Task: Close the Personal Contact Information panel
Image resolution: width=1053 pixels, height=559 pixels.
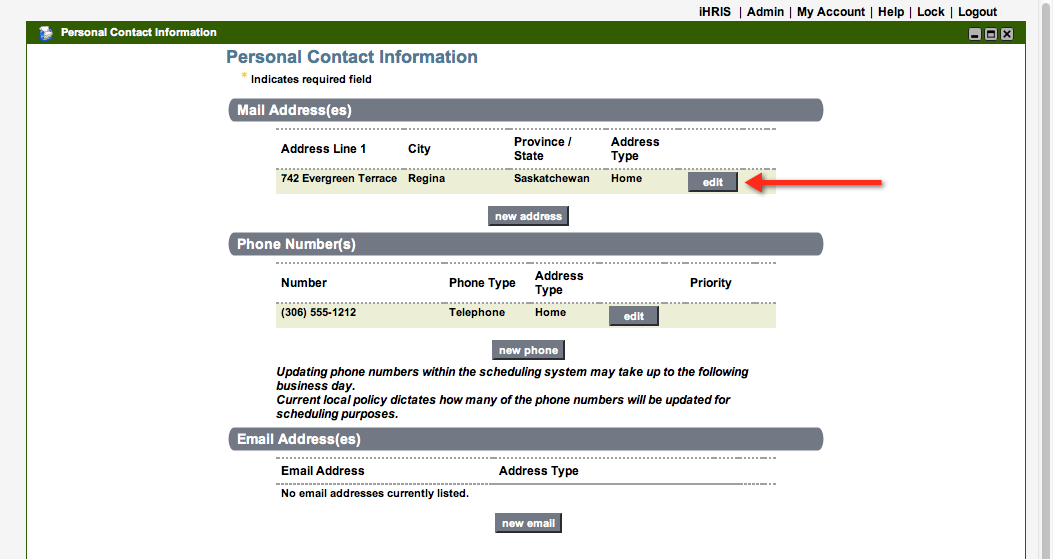Action: click(1006, 34)
